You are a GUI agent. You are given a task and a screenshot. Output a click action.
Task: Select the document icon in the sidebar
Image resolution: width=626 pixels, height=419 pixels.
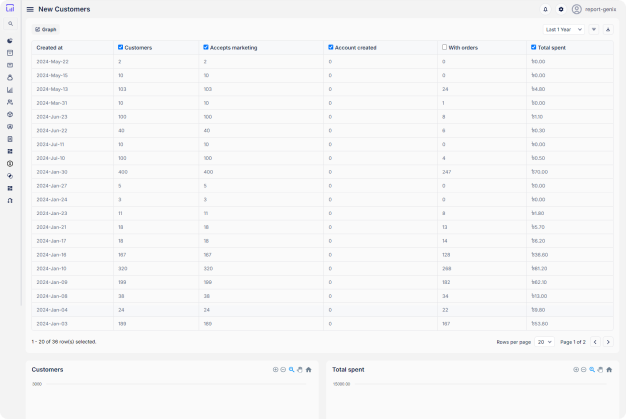tap(10, 139)
